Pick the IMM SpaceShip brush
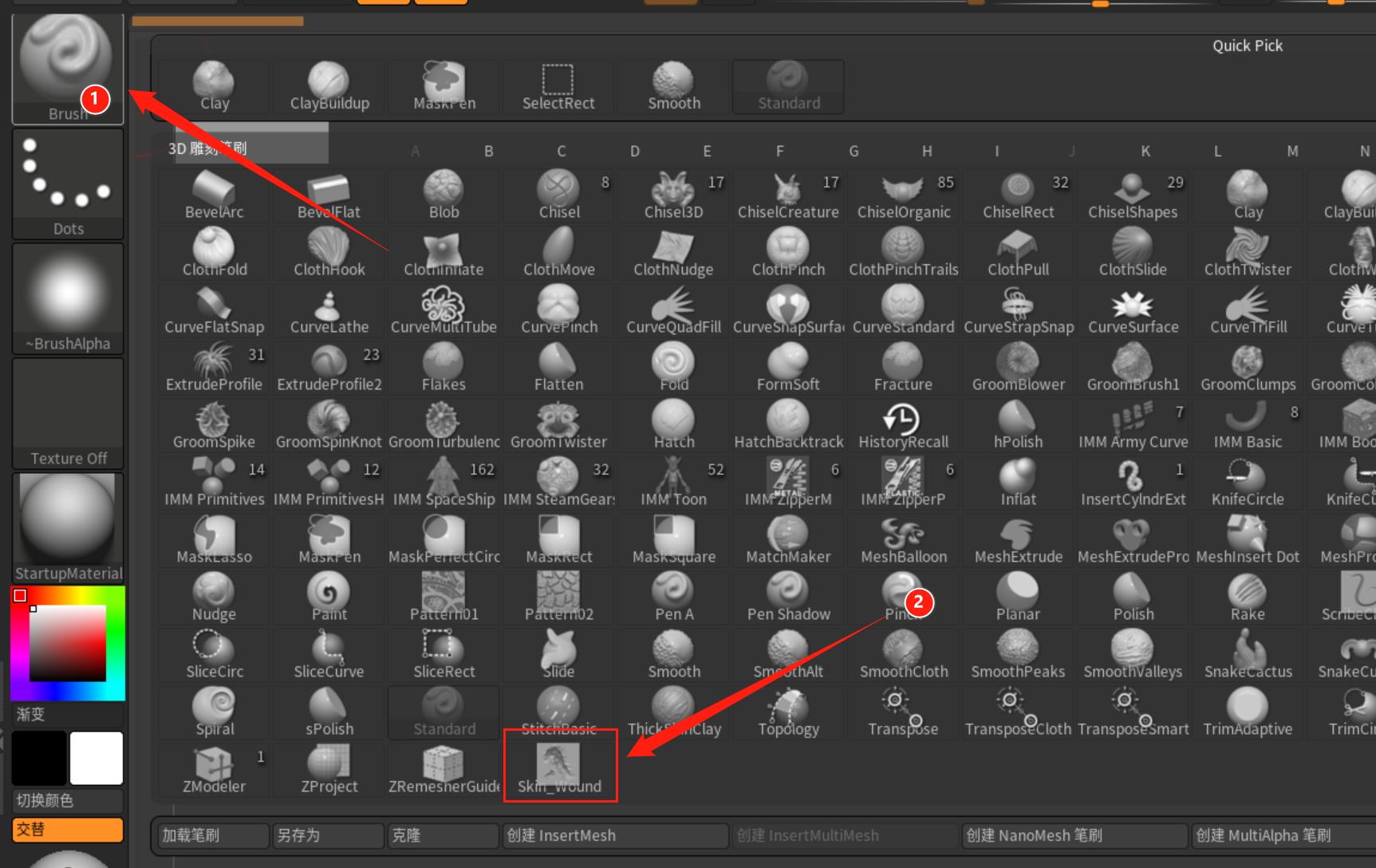 pos(444,483)
